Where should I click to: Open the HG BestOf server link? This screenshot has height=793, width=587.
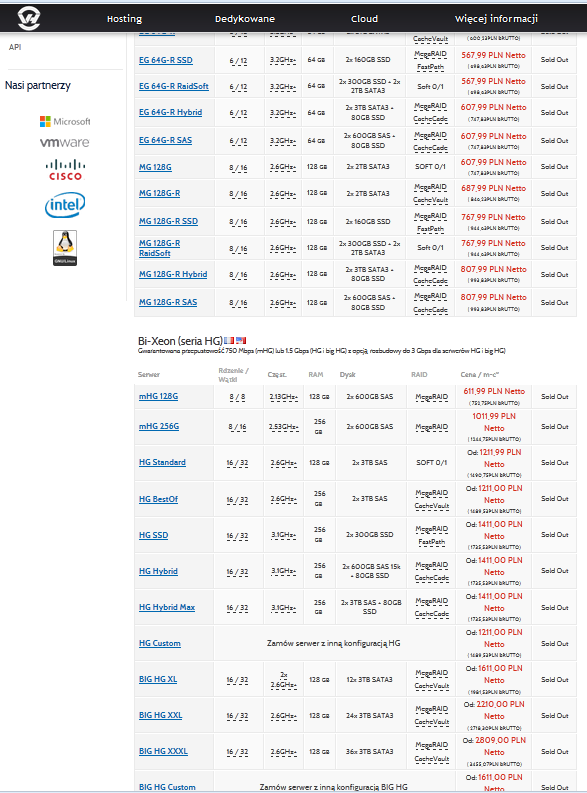coord(158,499)
